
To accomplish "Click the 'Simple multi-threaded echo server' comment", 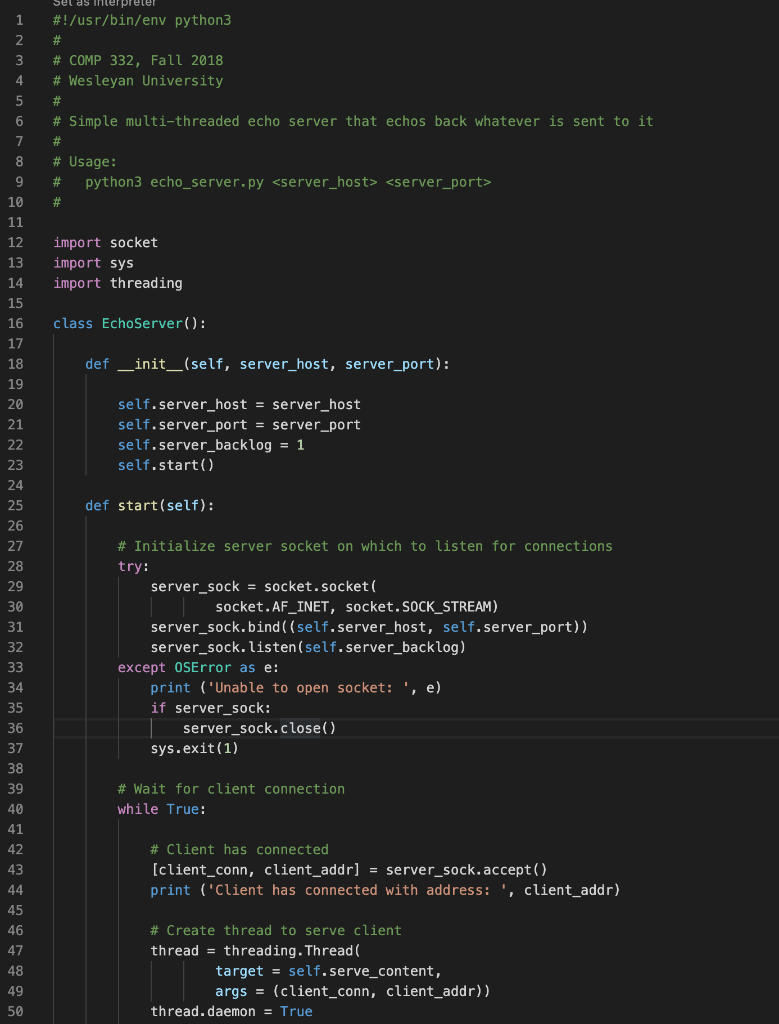I will [353, 121].
